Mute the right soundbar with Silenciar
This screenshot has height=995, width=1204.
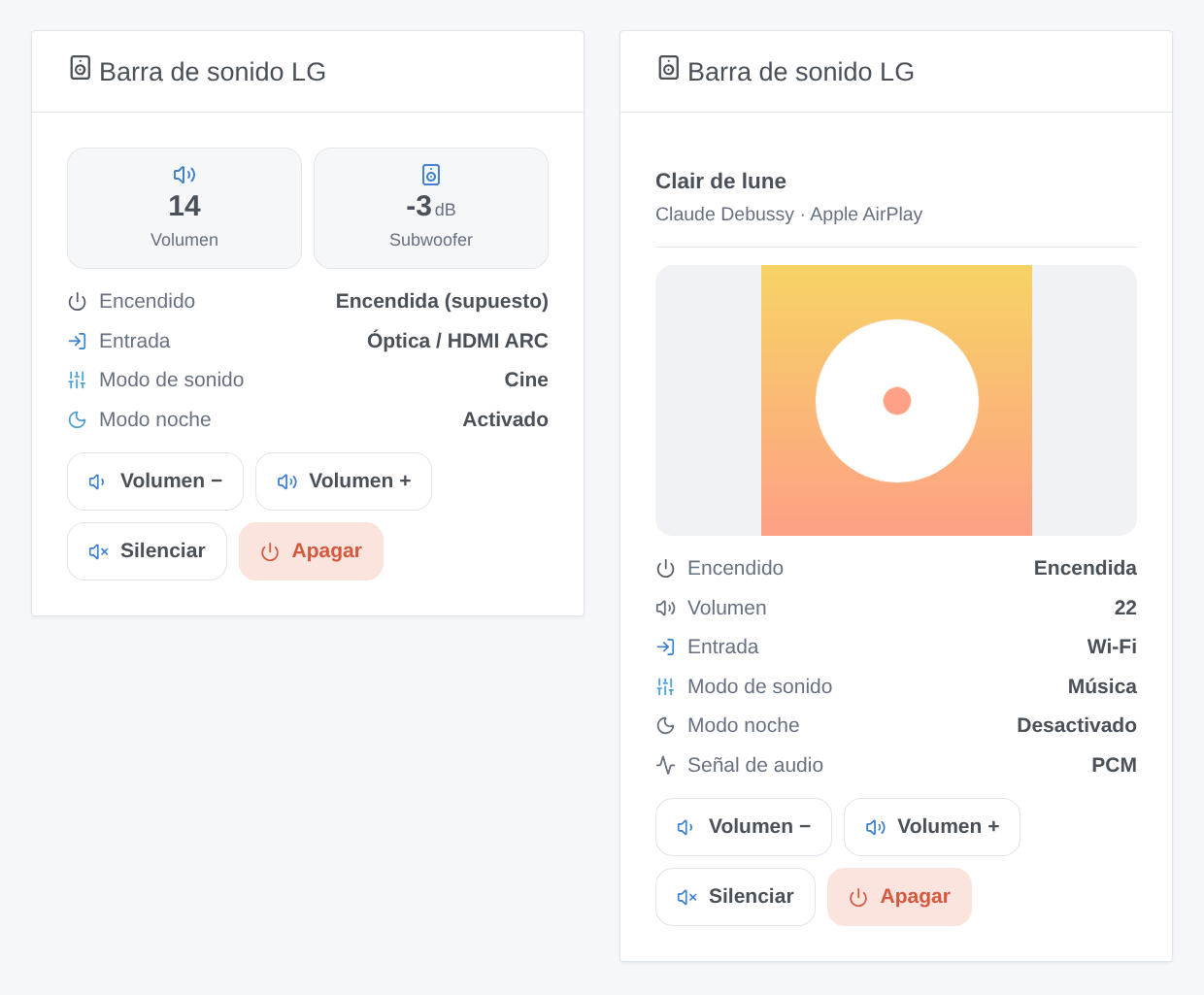pyautogui.click(x=735, y=897)
